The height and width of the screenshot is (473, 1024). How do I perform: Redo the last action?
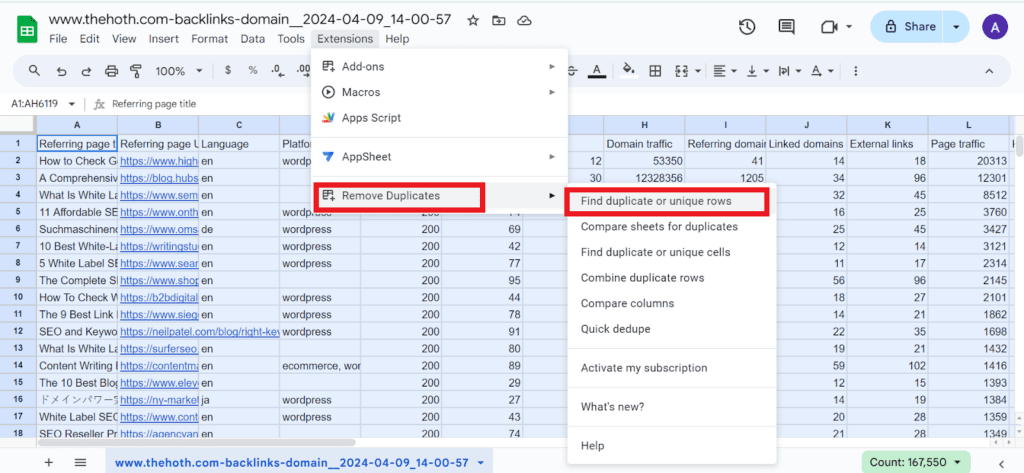pos(86,71)
